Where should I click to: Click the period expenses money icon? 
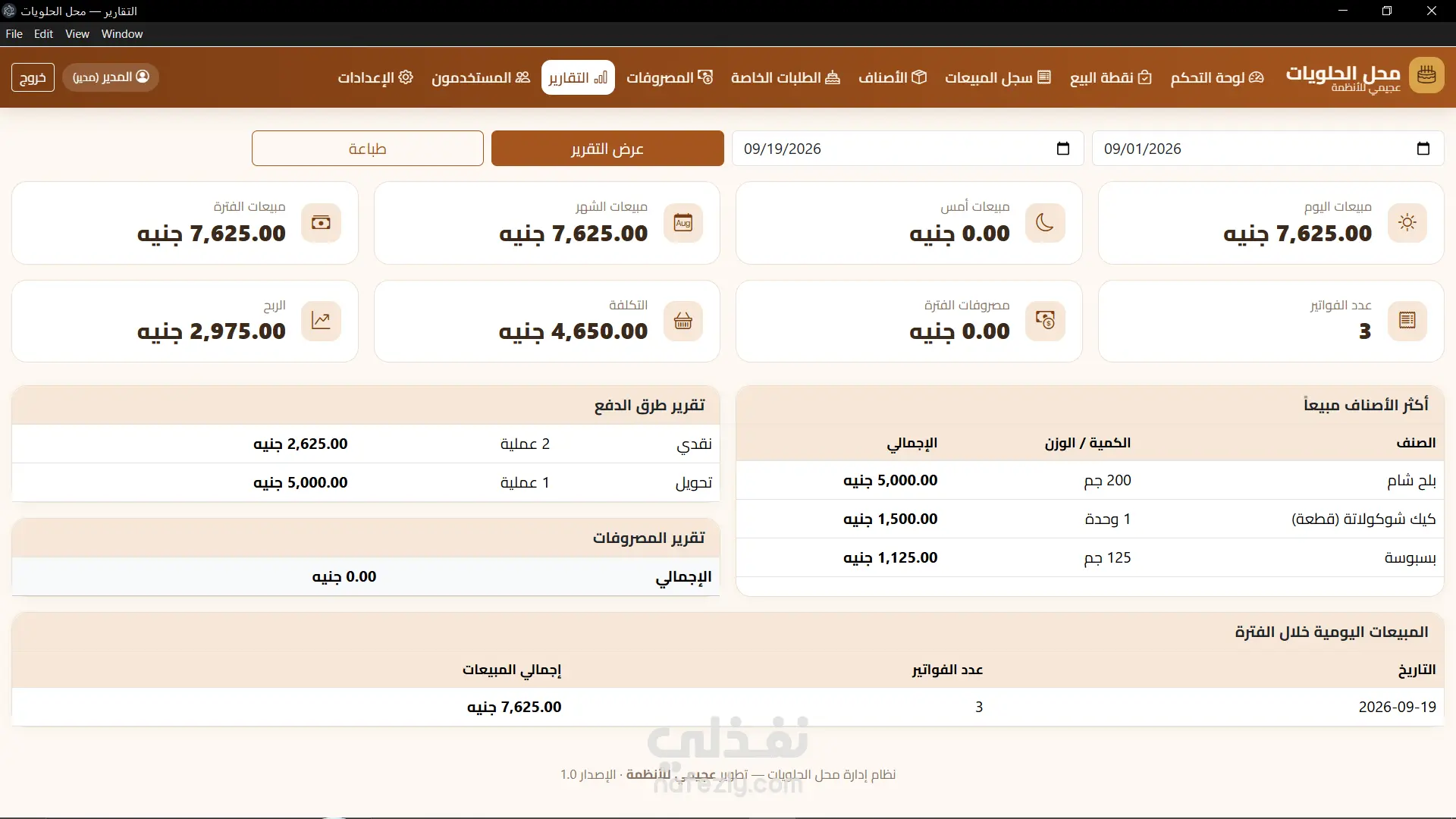click(x=1045, y=321)
